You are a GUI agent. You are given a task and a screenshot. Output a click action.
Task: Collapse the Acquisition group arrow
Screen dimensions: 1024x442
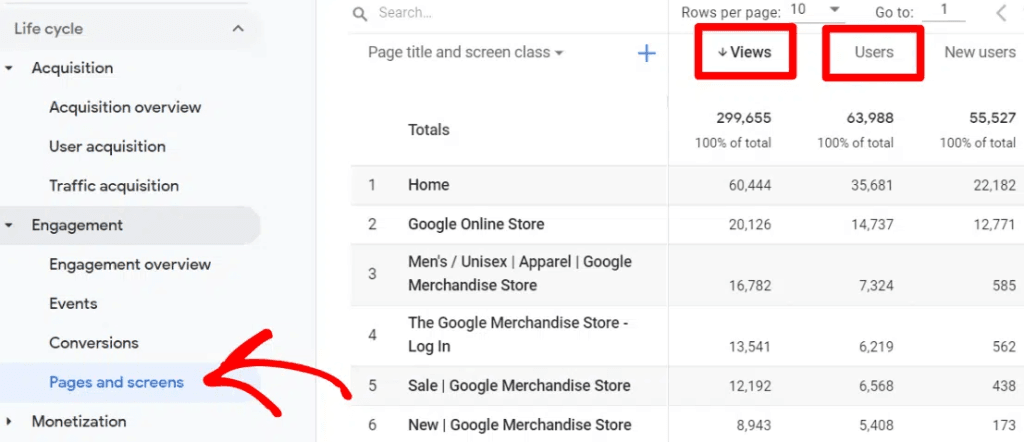[10, 68]
